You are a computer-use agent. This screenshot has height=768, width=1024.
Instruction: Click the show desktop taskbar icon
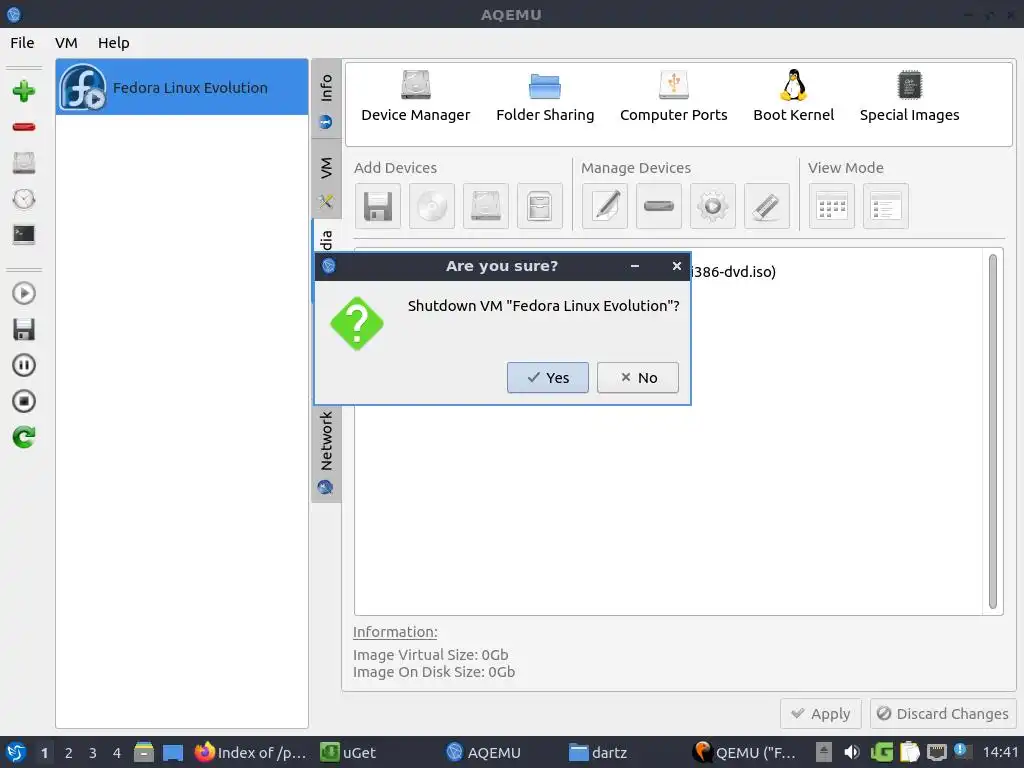(x=173, y=752)
